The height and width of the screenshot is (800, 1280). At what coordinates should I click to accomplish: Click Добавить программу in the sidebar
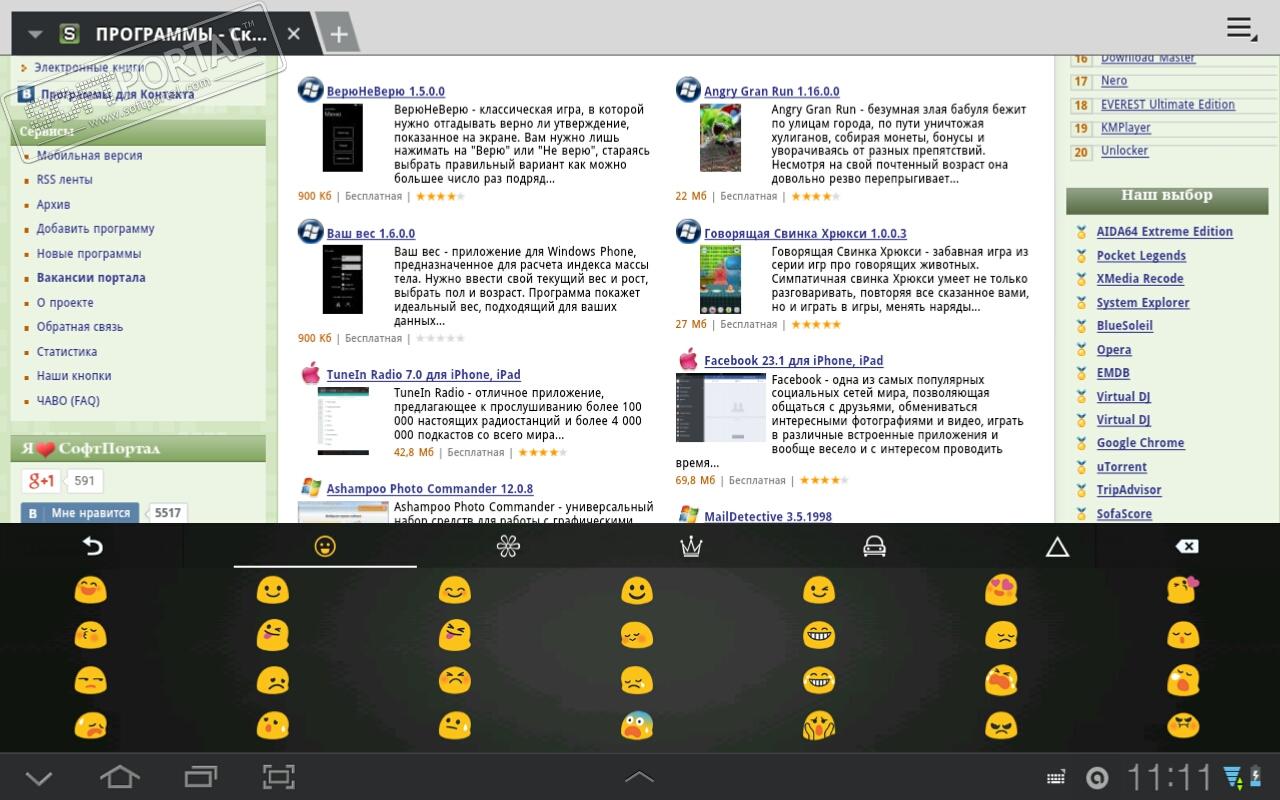coord(96,229)
